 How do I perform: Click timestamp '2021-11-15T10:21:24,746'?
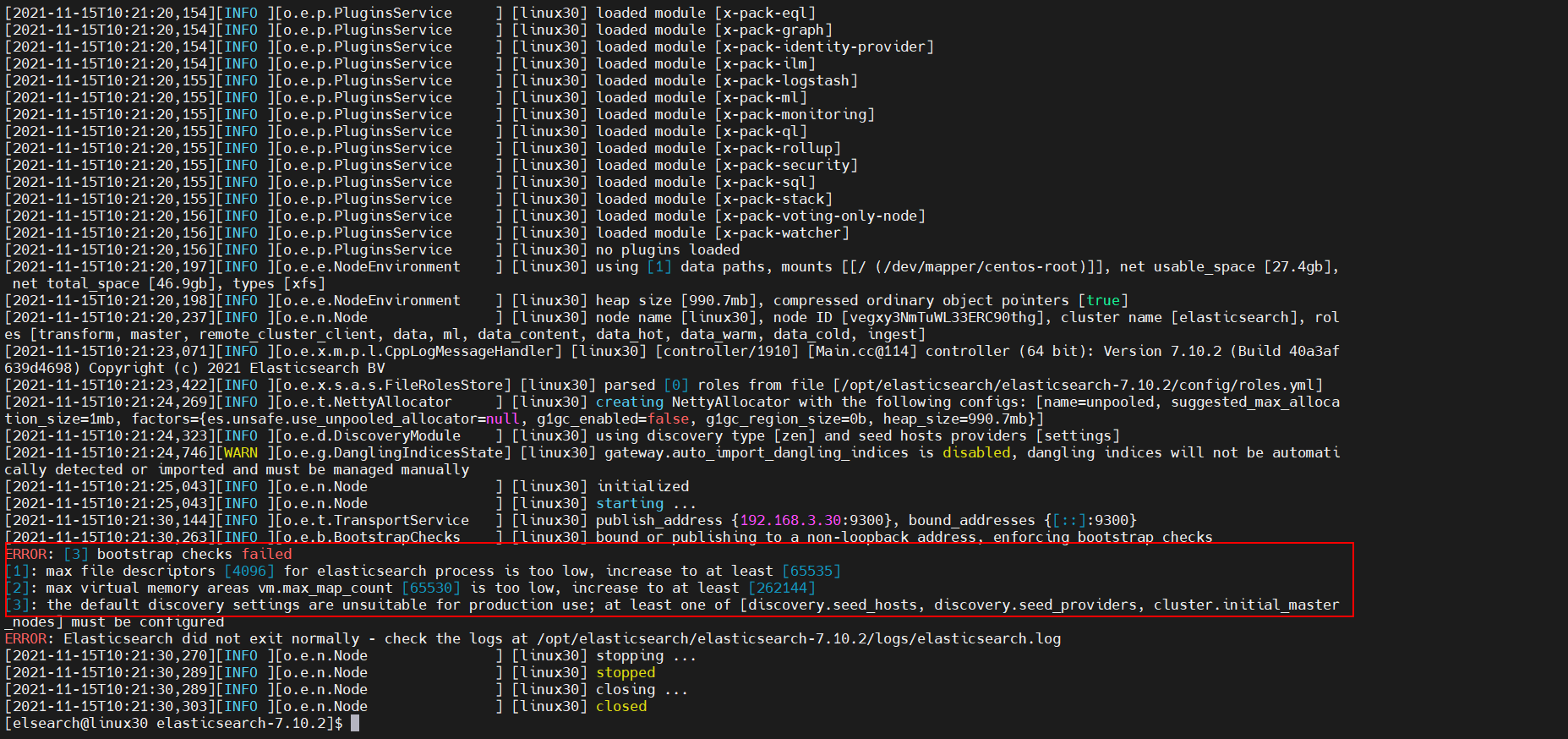pyautogui.click(x=110, y=452)
